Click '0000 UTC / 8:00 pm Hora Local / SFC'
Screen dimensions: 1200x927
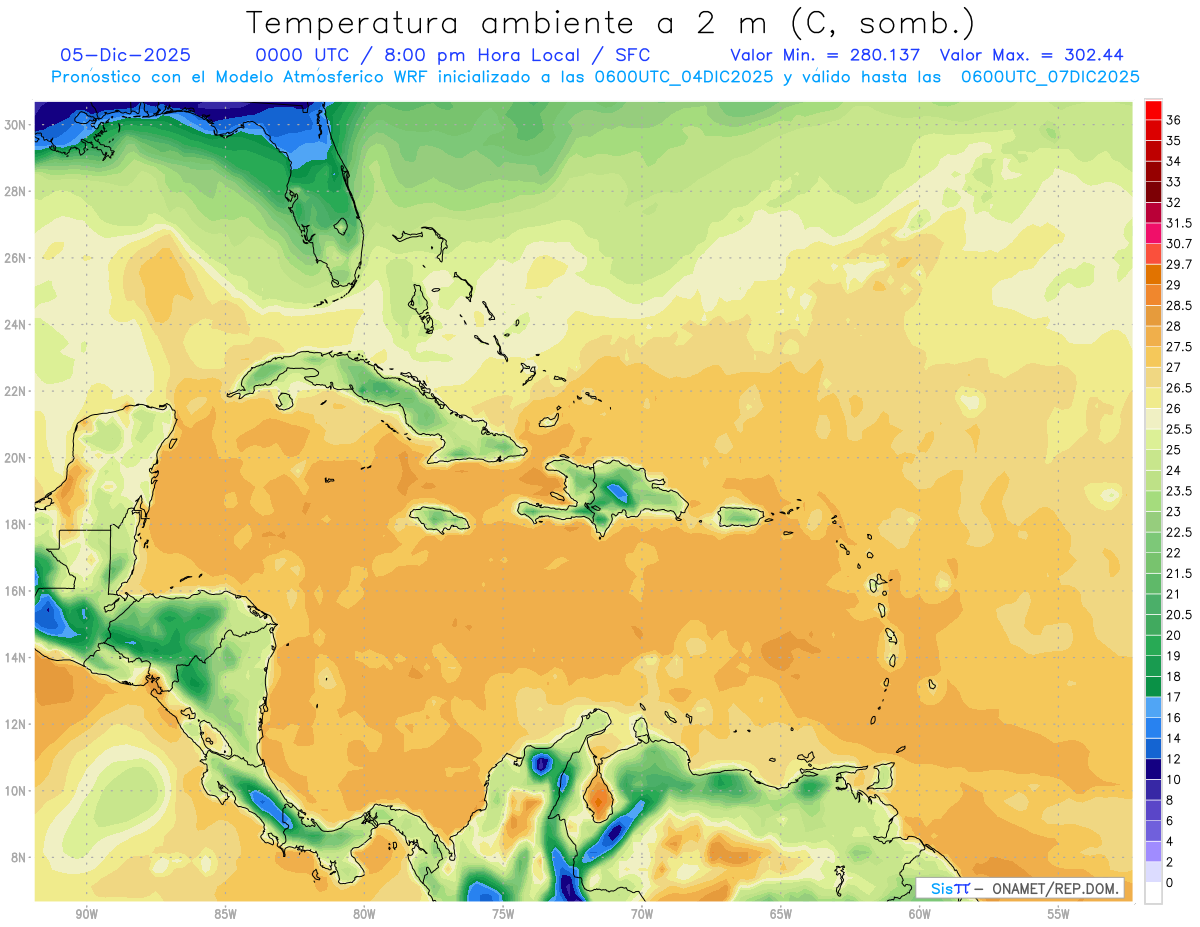tap(453, 55)
